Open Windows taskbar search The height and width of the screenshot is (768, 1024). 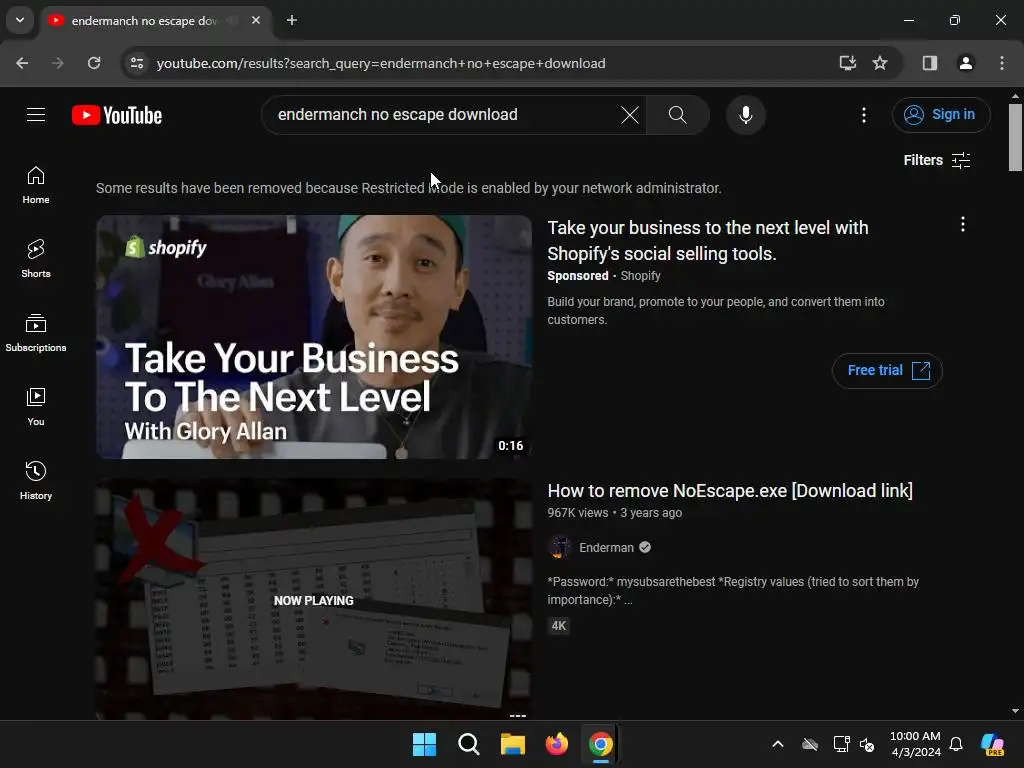pos(468,744)
